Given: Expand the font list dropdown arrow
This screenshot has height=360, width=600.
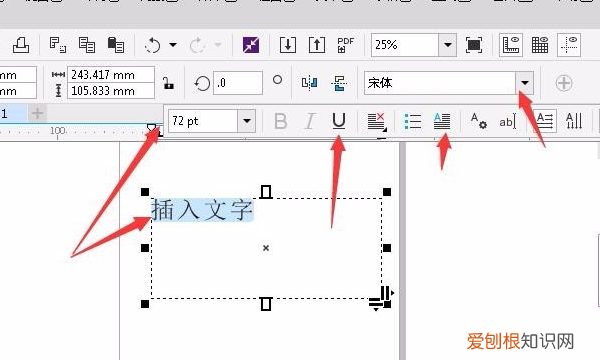Looking at the screenshot, I should (525, 83).
